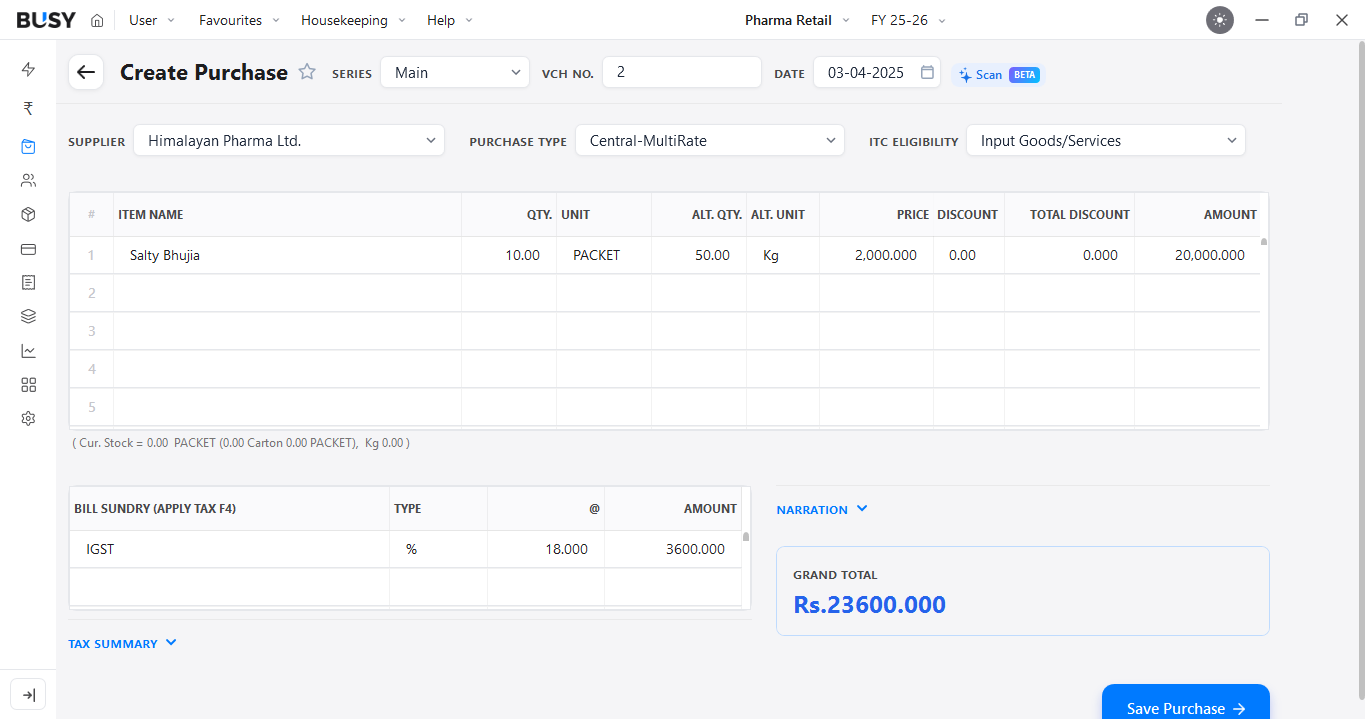Select the Salty Bhujia item cell
Viewport: 1365px width, 719px height.
point(287,255)
